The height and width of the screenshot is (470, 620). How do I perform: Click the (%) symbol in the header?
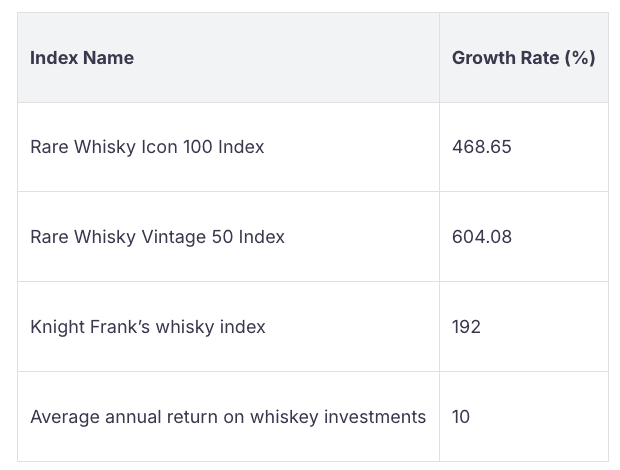(580, 58)
